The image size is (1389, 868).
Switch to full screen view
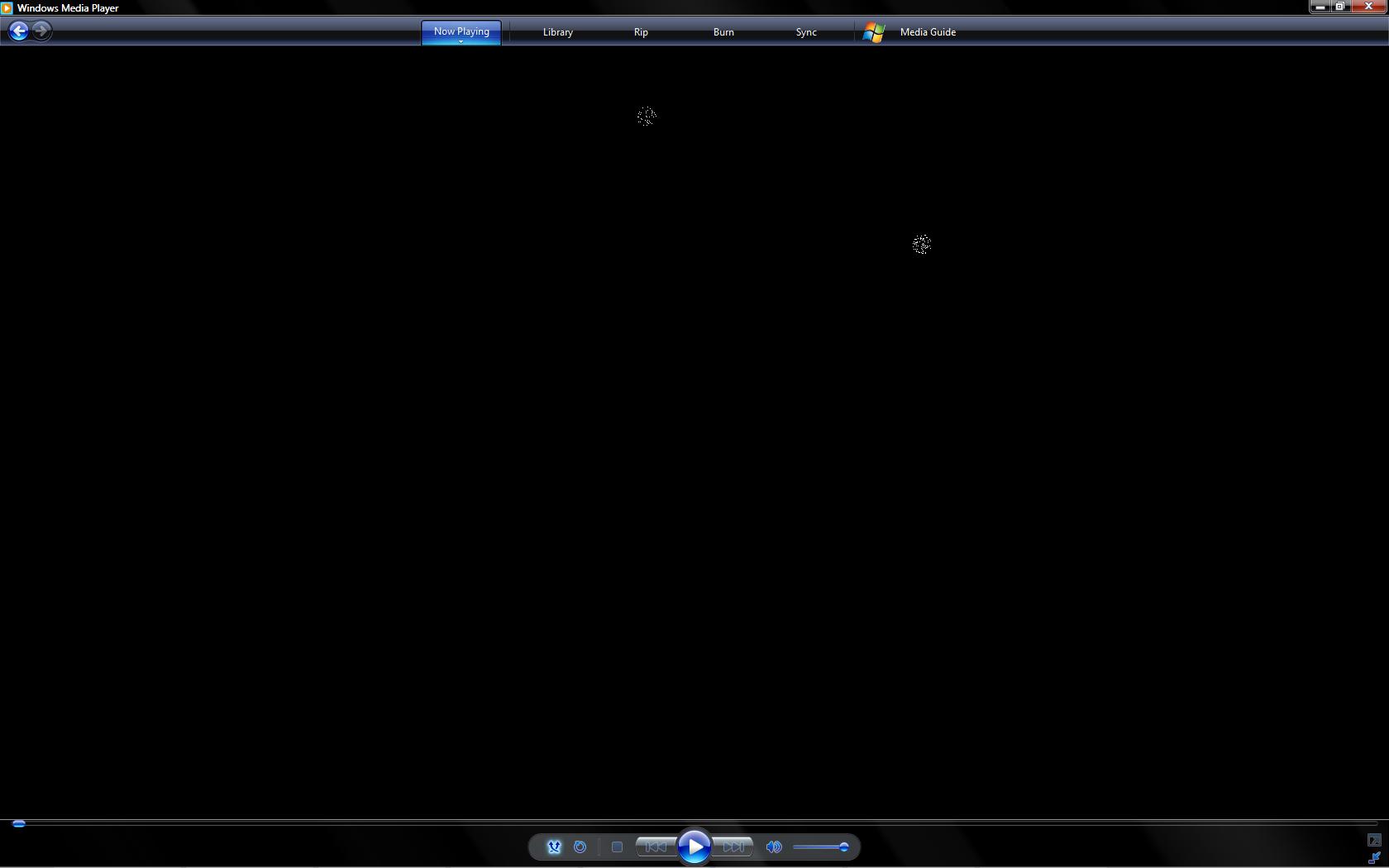click(x=1374, y=840)
